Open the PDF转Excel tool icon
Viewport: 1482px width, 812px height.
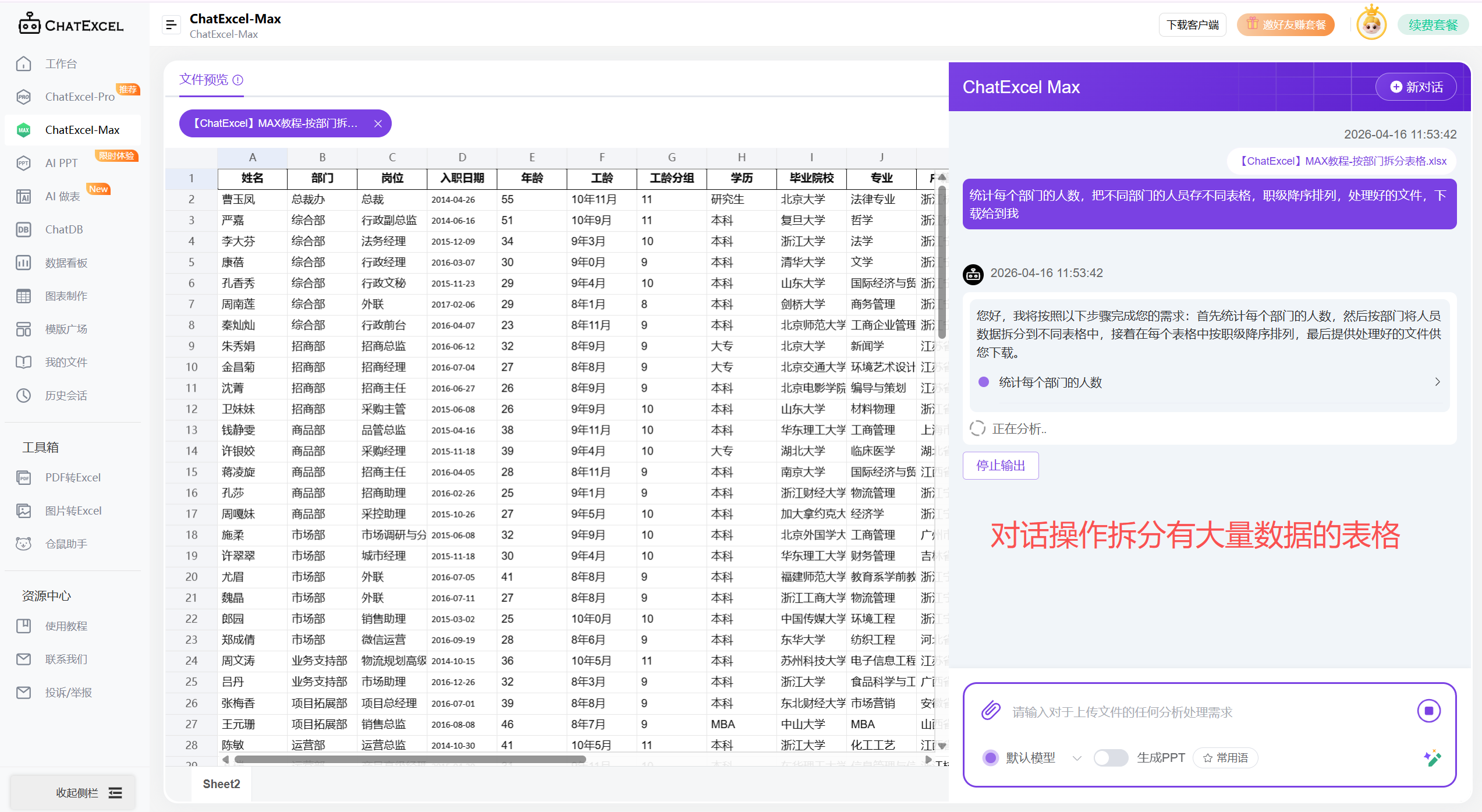point(23,477)
